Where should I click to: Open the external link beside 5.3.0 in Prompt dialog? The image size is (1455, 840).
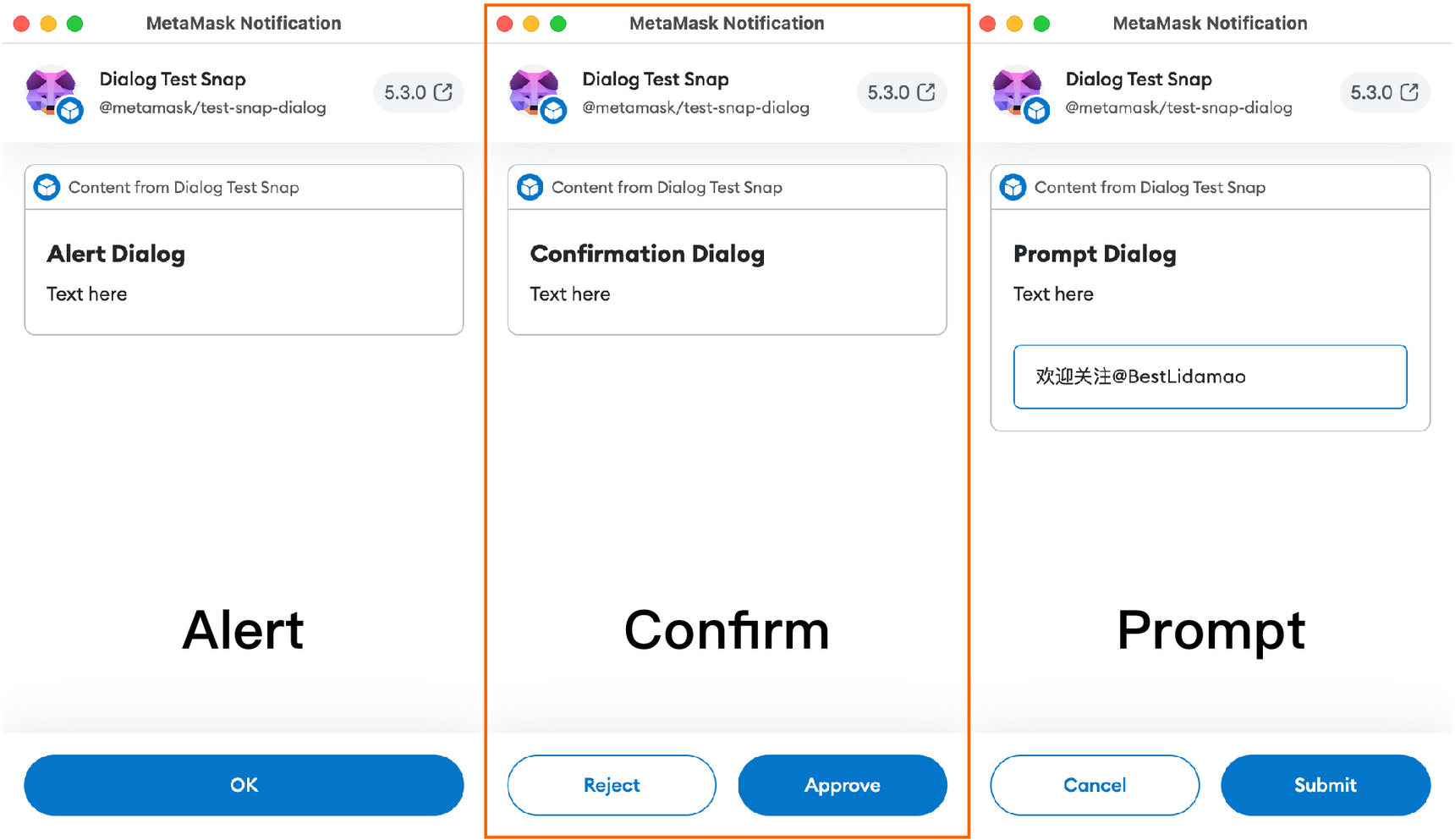click(1409, 92)
